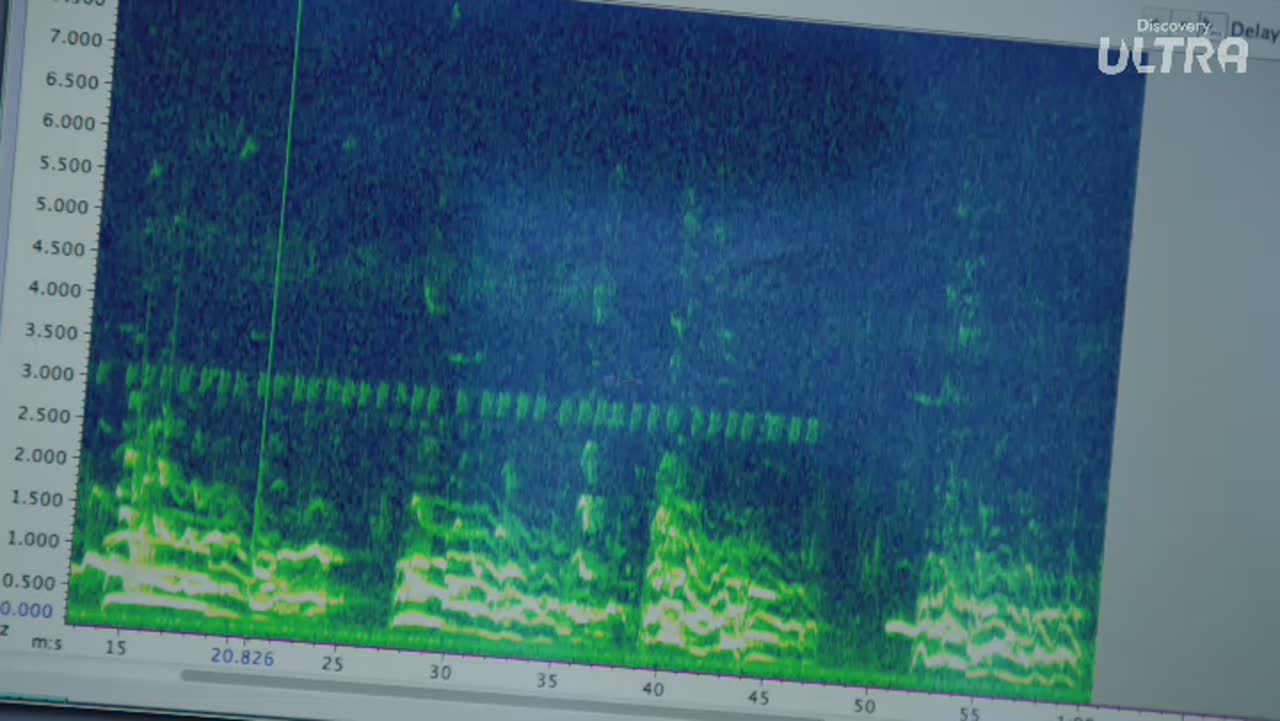Click the 4.000 frequency axis label

[54, 289]
